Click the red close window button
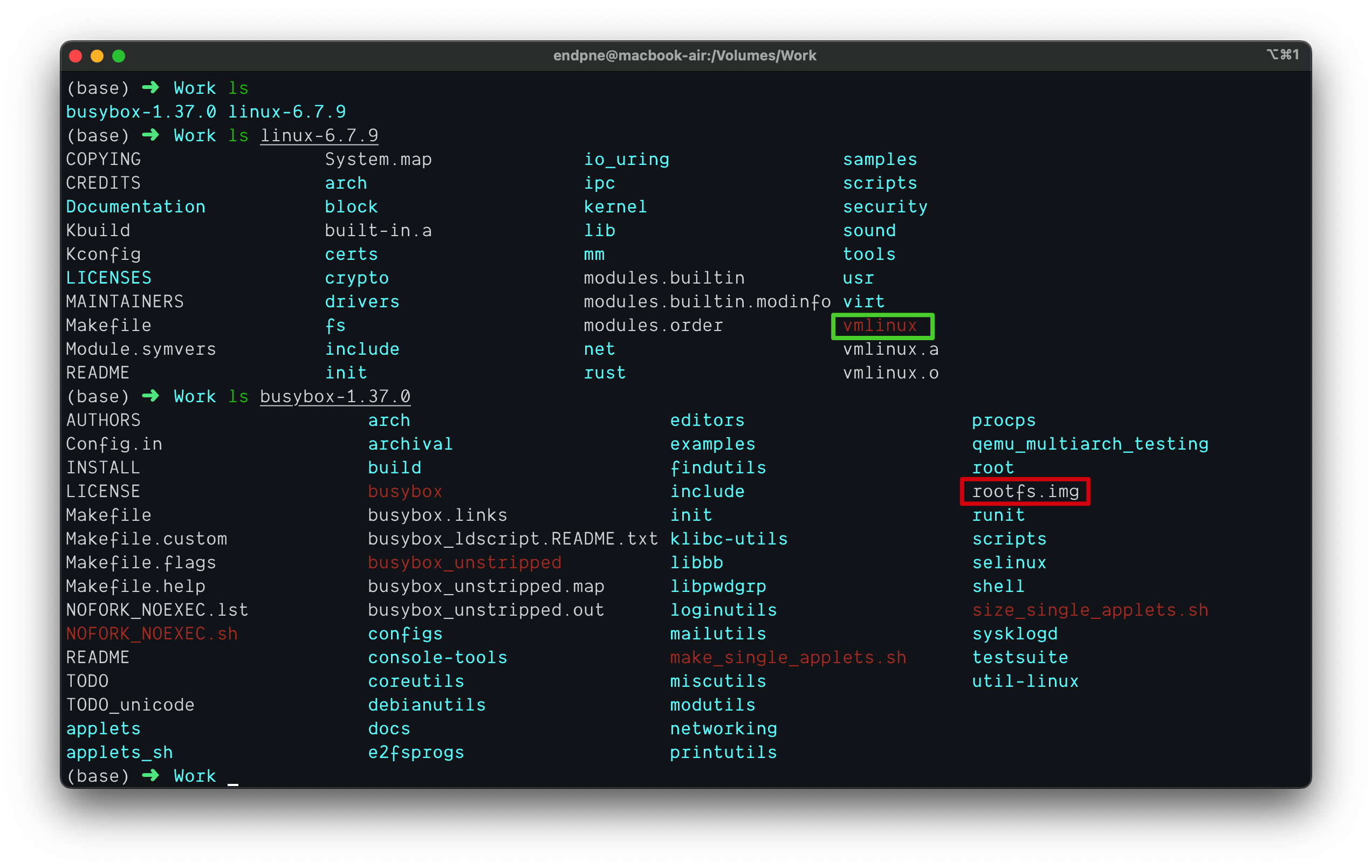1372x868 pixels. click(76, 56)
